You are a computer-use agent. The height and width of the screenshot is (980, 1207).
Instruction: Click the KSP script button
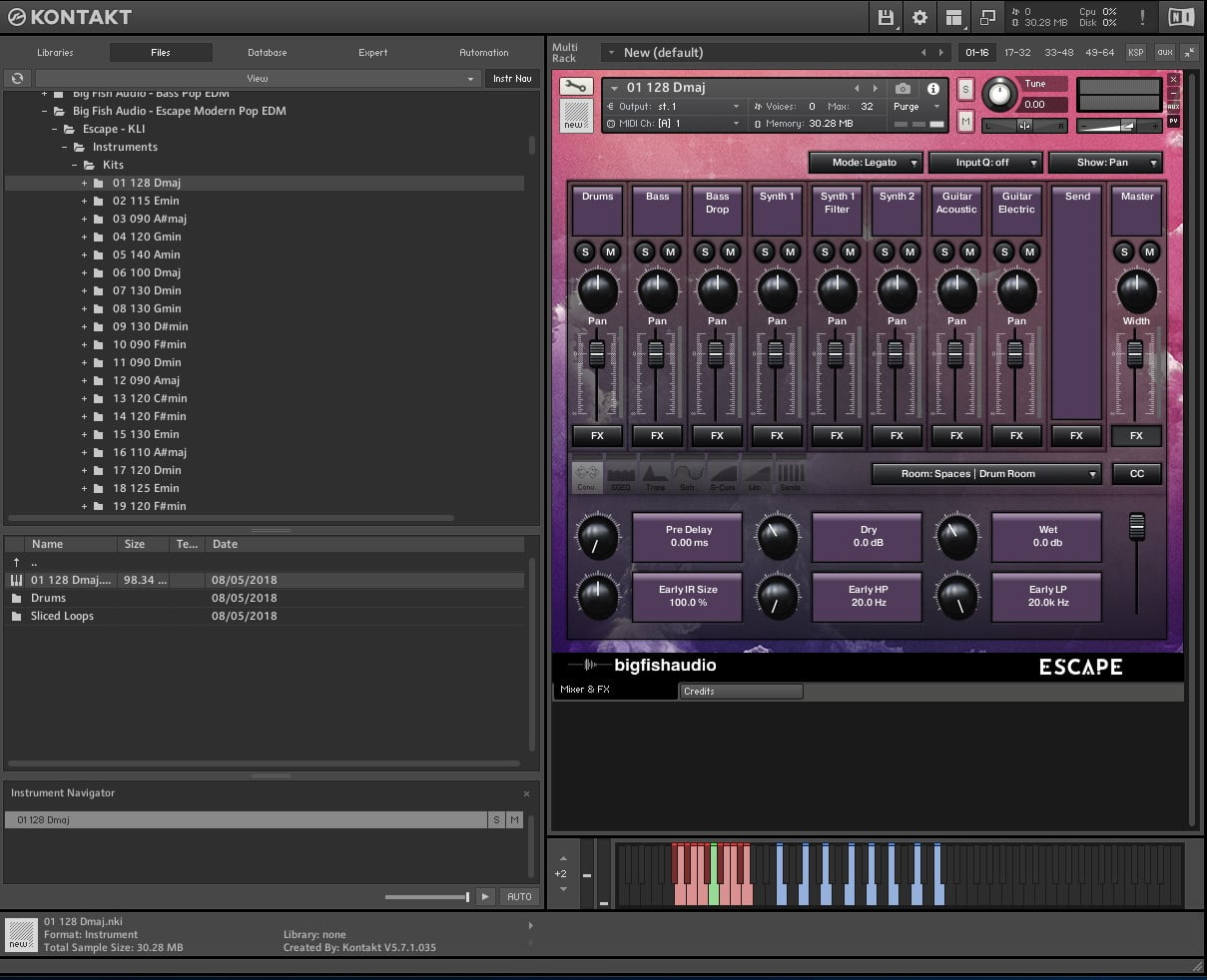pyautogui.click(x=1136, y=52)
